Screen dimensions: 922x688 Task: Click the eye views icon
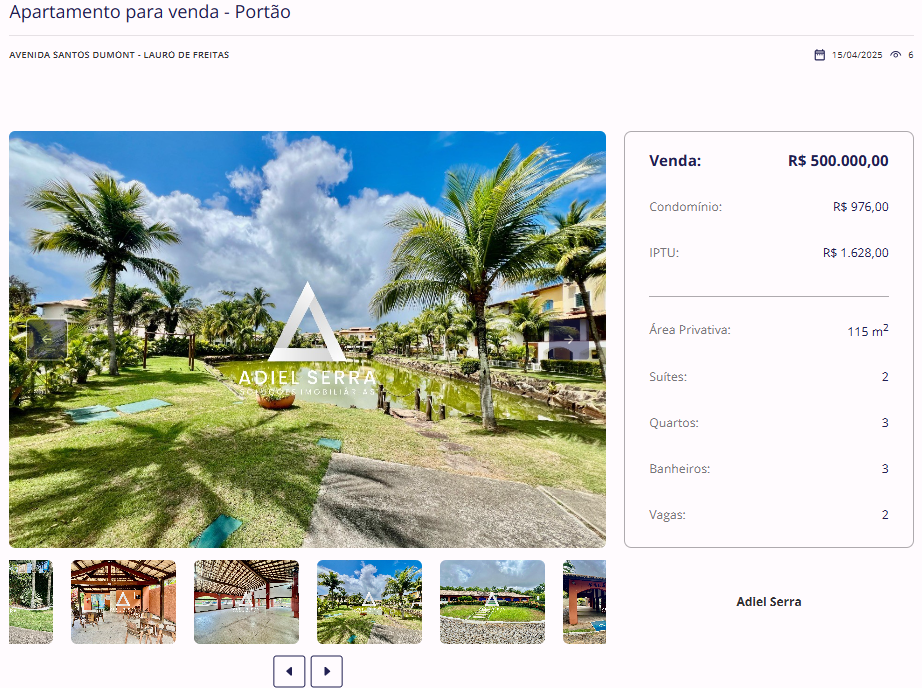click(x=896, y=55)
